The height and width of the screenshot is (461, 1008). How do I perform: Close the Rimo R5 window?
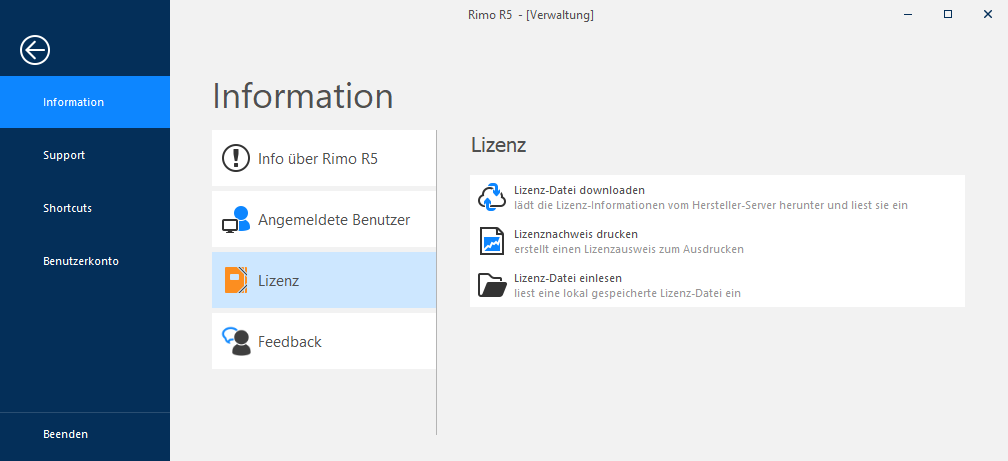tap(988, 14)
